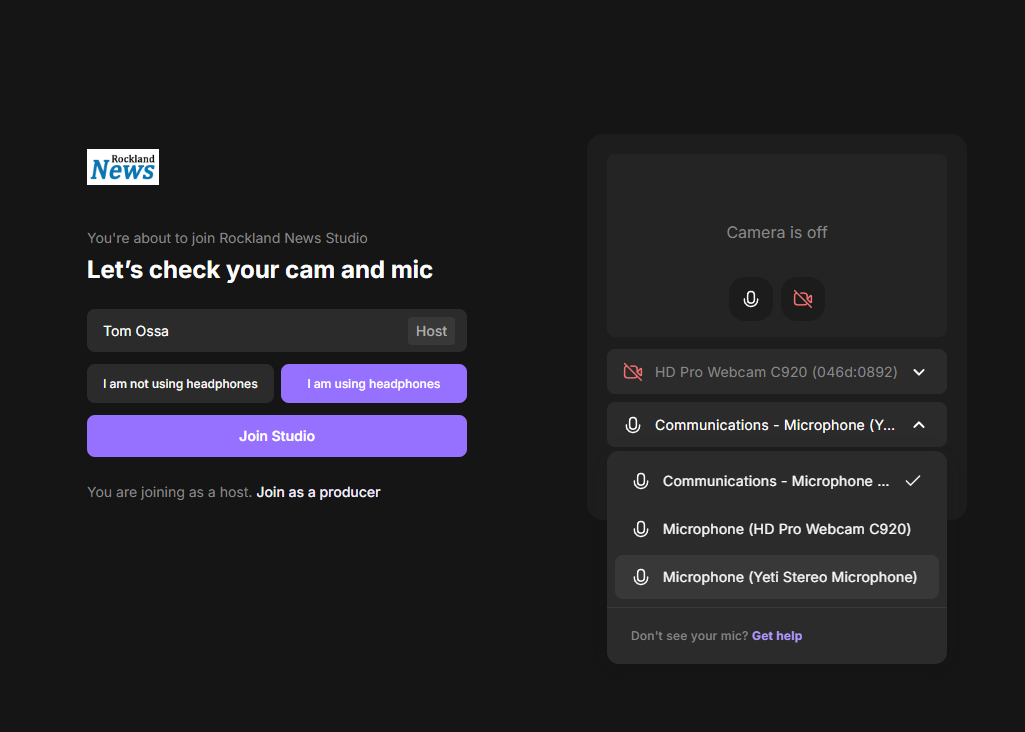The width and height of the screenshot is (1025, 732).
Task: Click the Rockland News logo
Action: pos(123,167)
